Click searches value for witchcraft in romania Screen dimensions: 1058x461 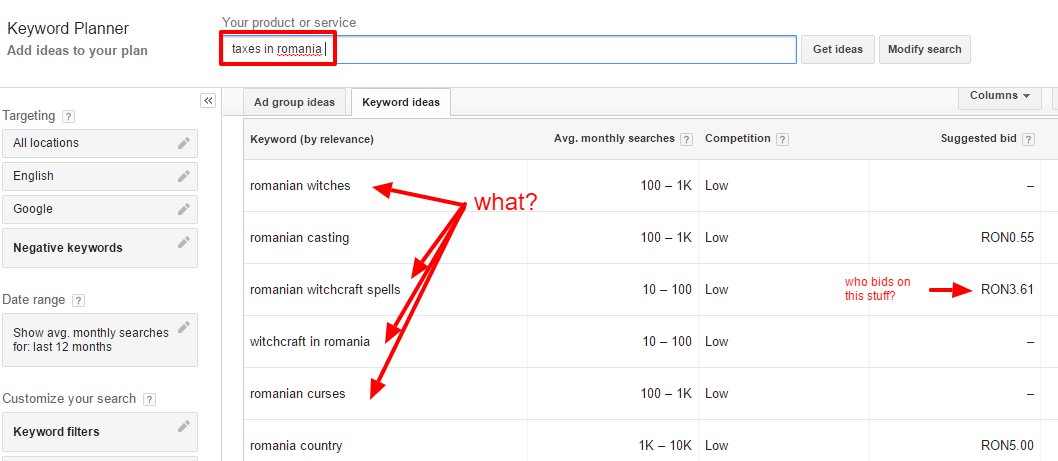(x=667, y=342)
